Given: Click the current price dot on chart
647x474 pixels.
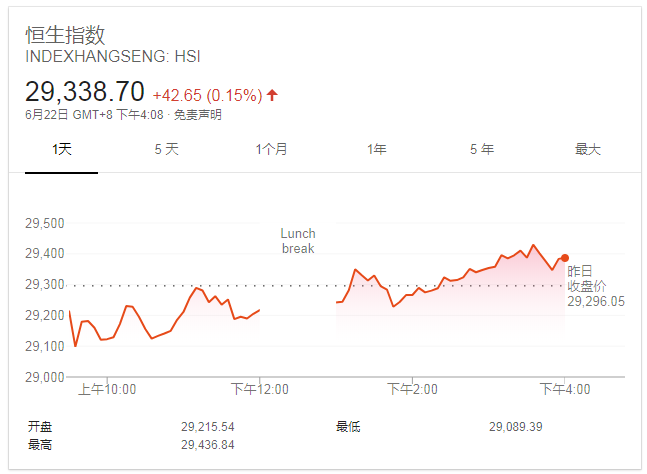Looking at the screenshot, I should (x=564, y=258).
